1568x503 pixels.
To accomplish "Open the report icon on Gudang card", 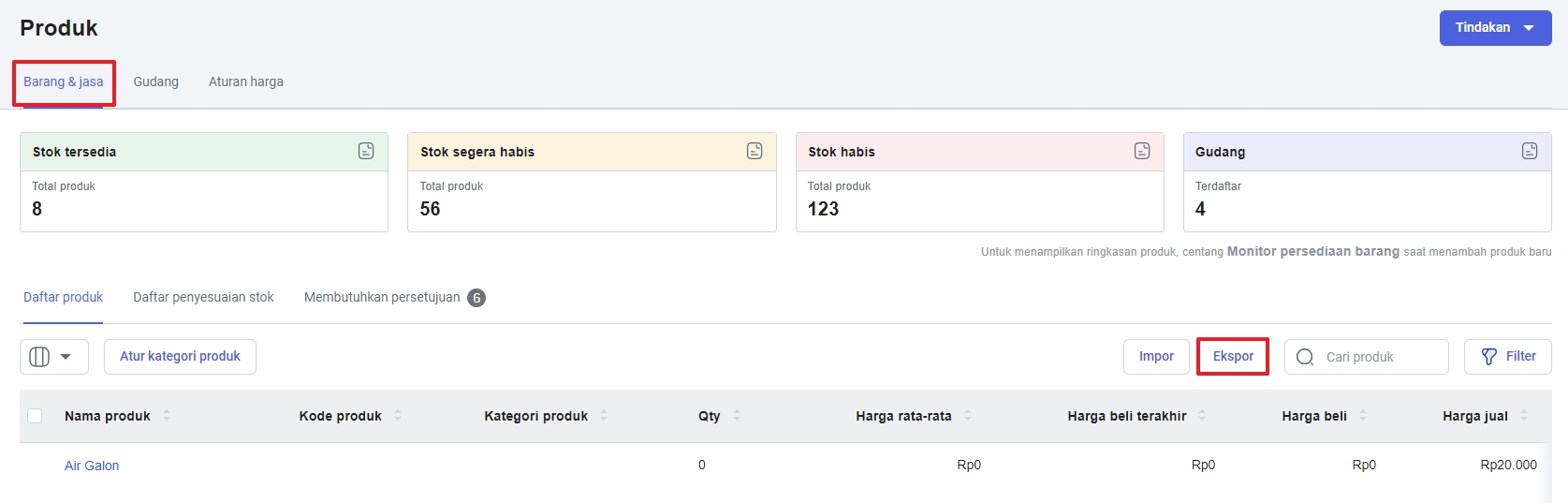I will click(x=1530, y=151).
